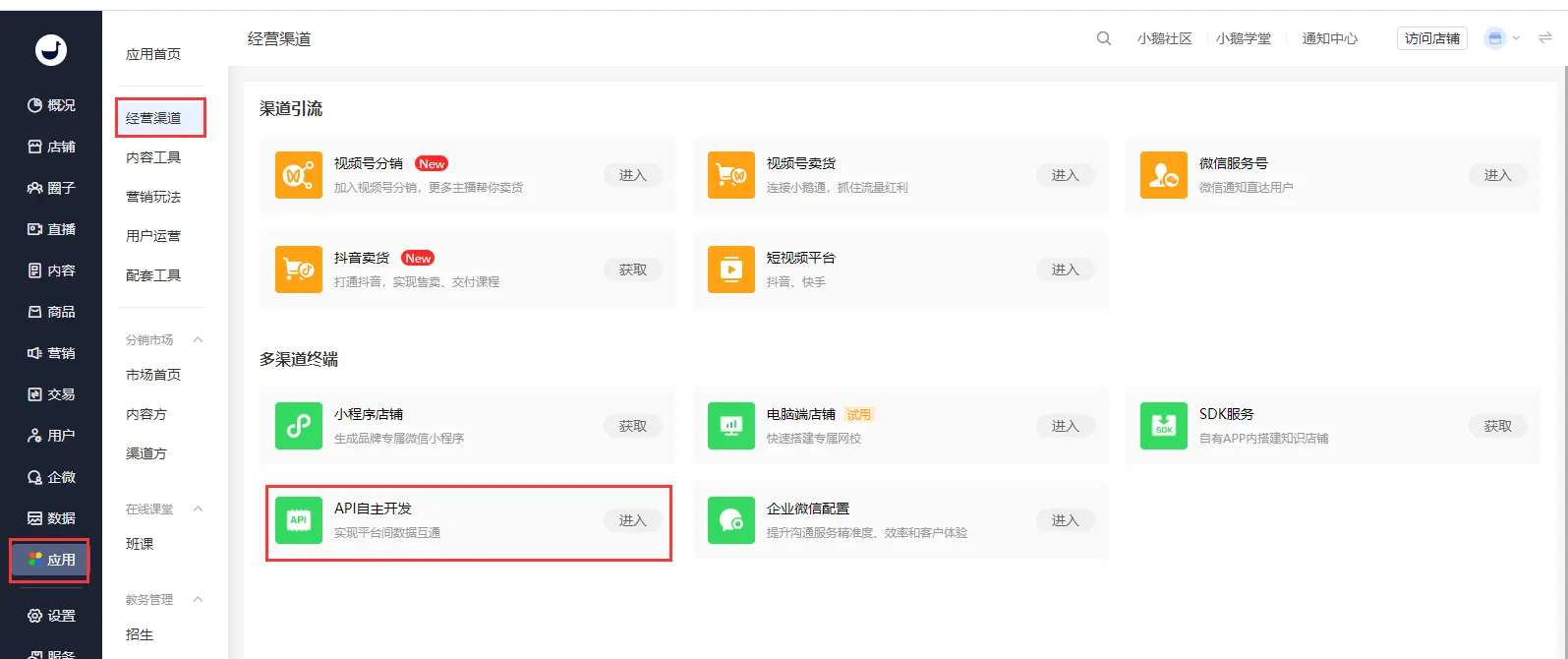Open 数据 in the left sidebar
This screenshot has width=1568, height=659.
(51, 518)
